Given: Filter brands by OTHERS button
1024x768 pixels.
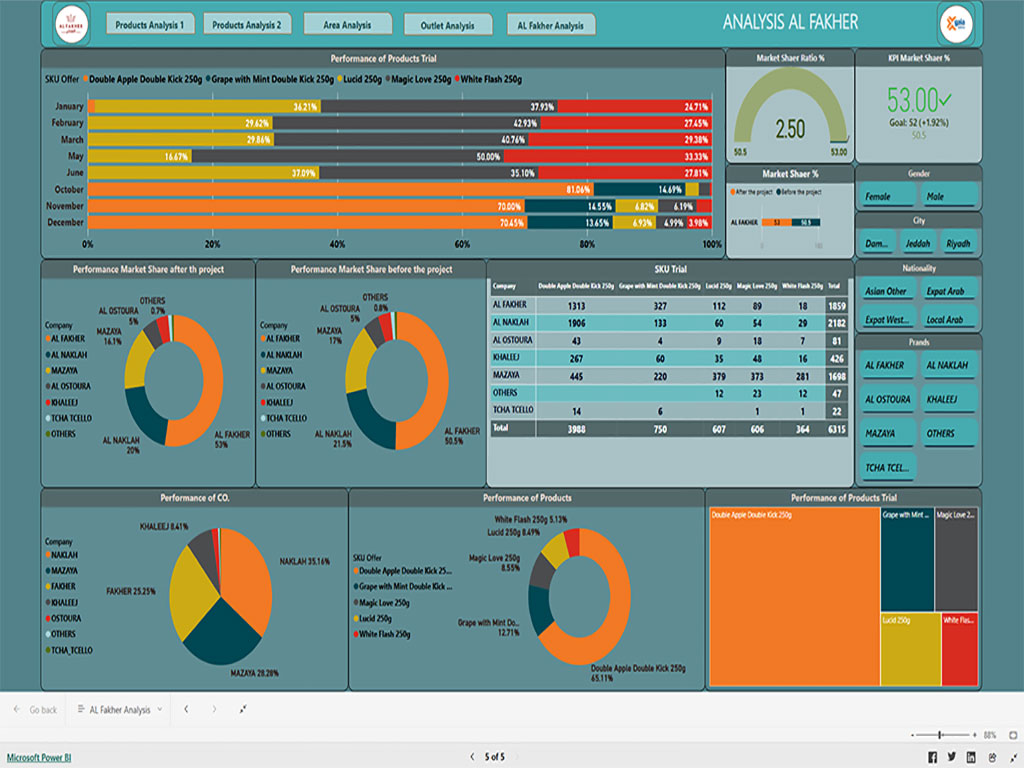Looking at the screenshot, I should point(948,433).
